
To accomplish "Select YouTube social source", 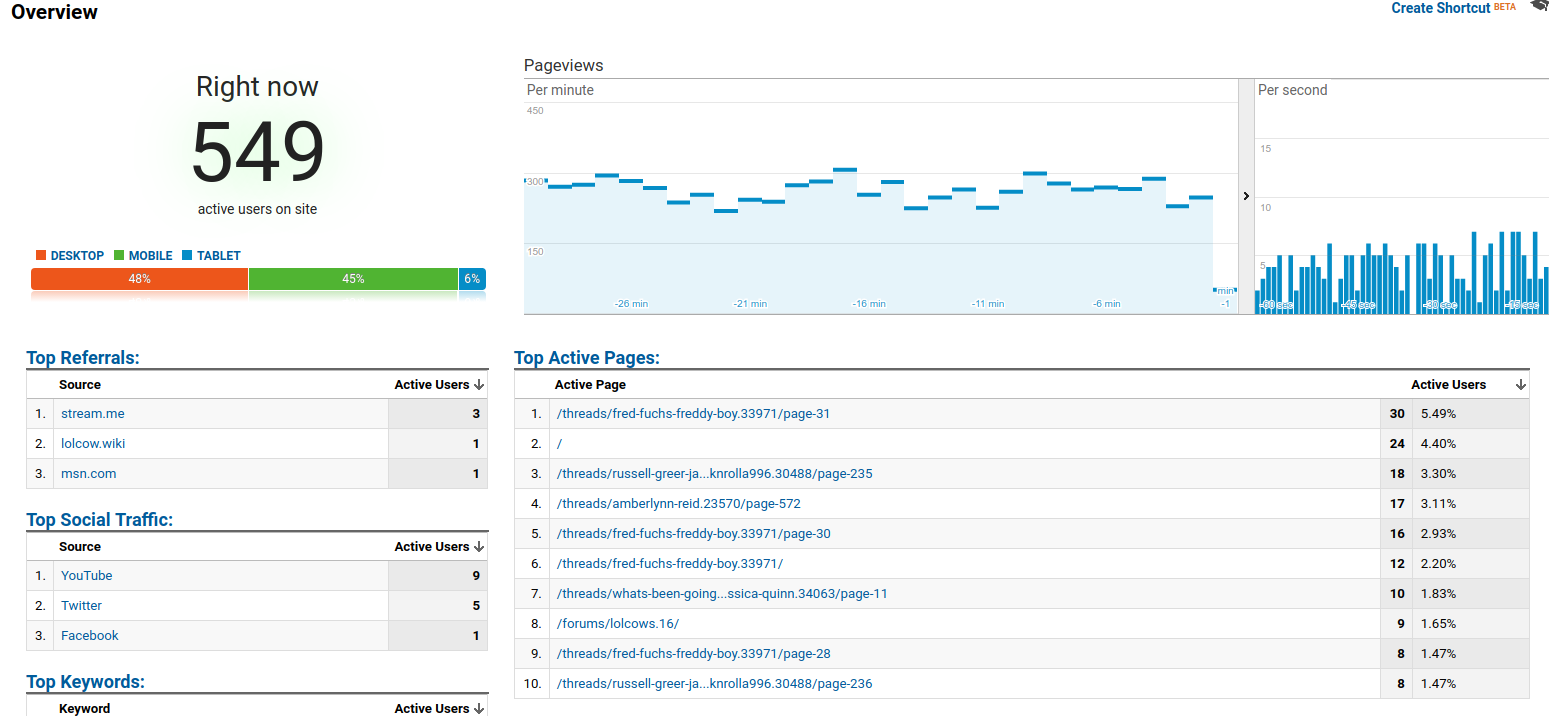I will (x=87, y=576).
